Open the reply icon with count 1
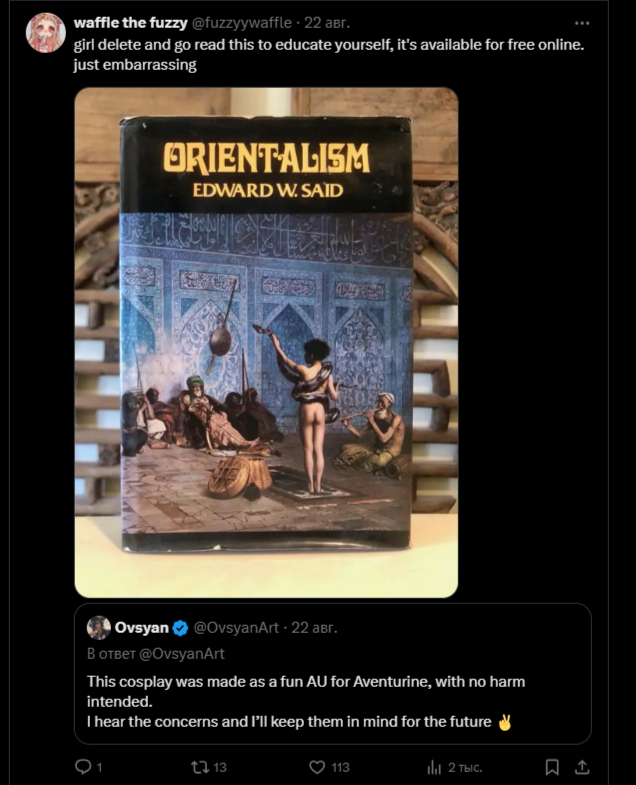Screen dimensions: 636x785 click(83, 766)
